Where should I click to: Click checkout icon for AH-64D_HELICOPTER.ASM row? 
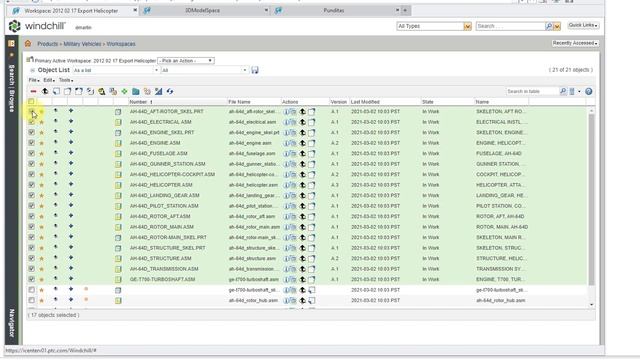(x=311, y=185)
